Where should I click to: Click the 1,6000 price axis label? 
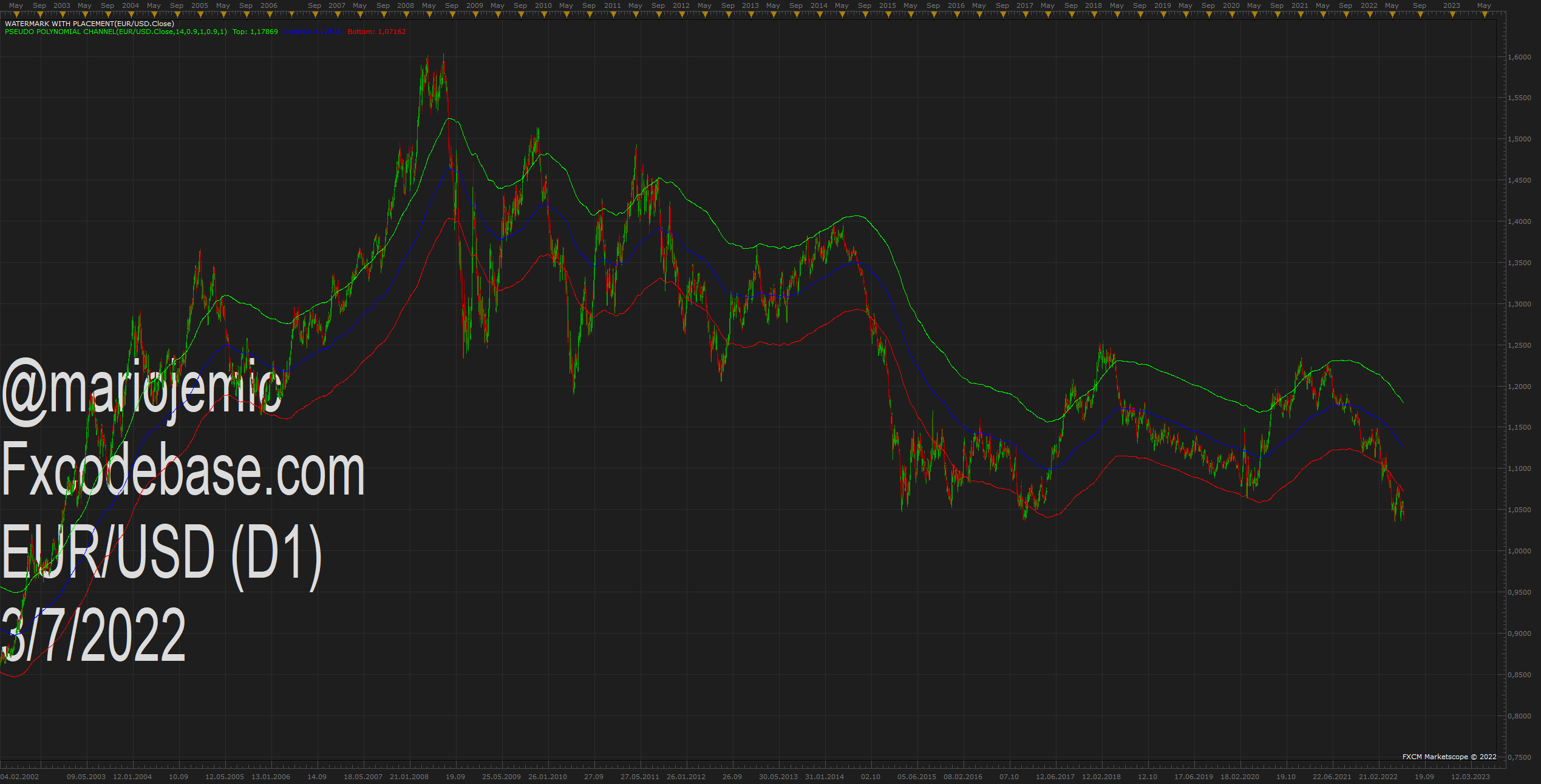1519,57
